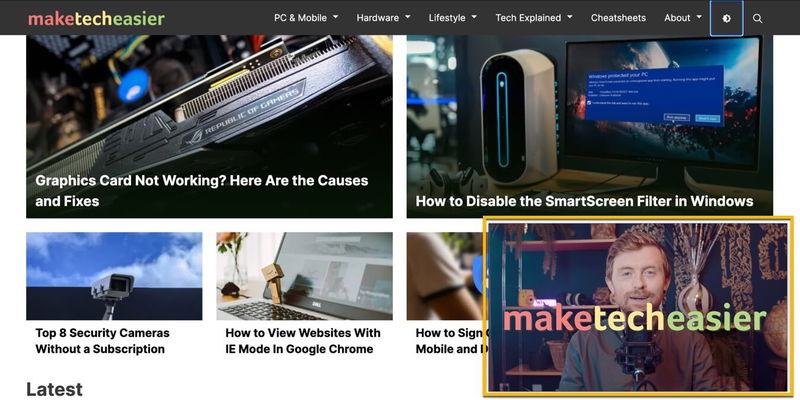Image resolution: width=800 pixels, height=400 pixels.
Task: Click the Dell laptop article thumbnail
Action: coord(304,276)
